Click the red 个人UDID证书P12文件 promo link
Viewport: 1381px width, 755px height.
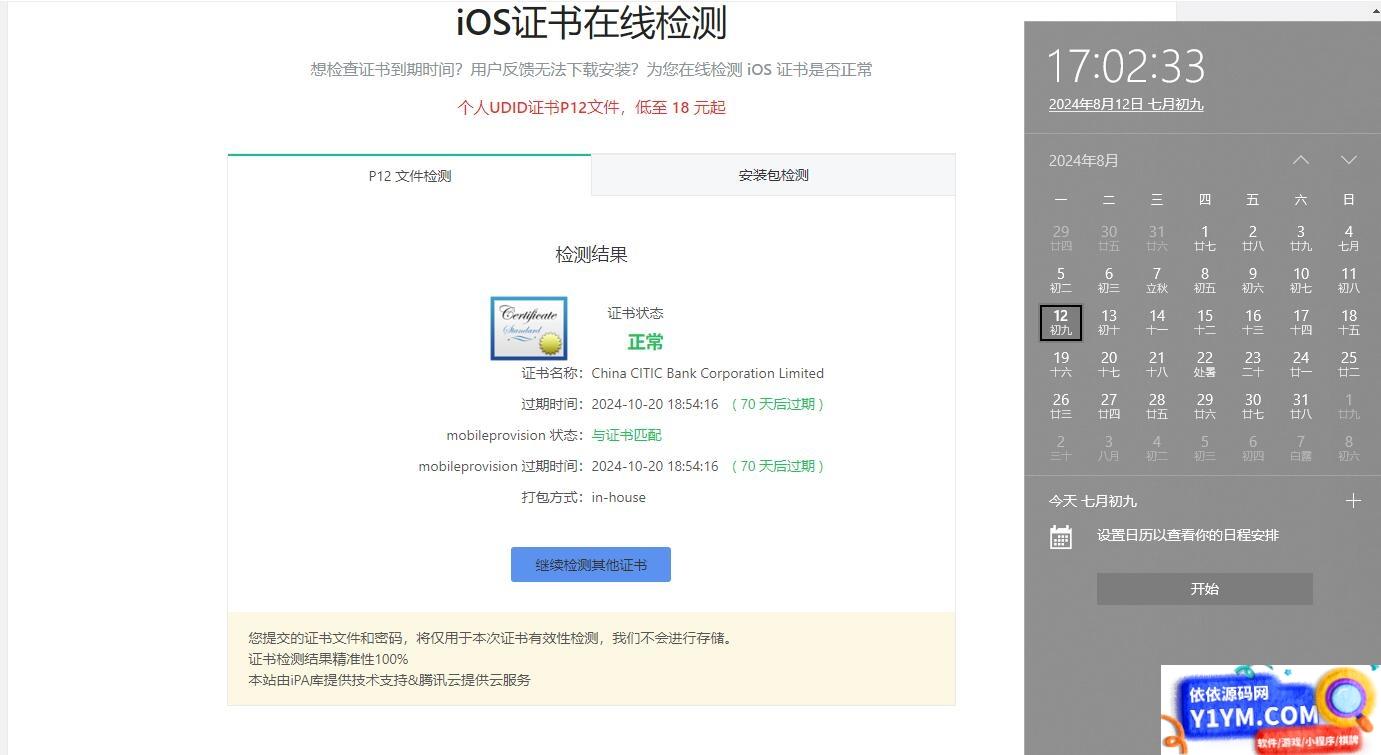591,107
